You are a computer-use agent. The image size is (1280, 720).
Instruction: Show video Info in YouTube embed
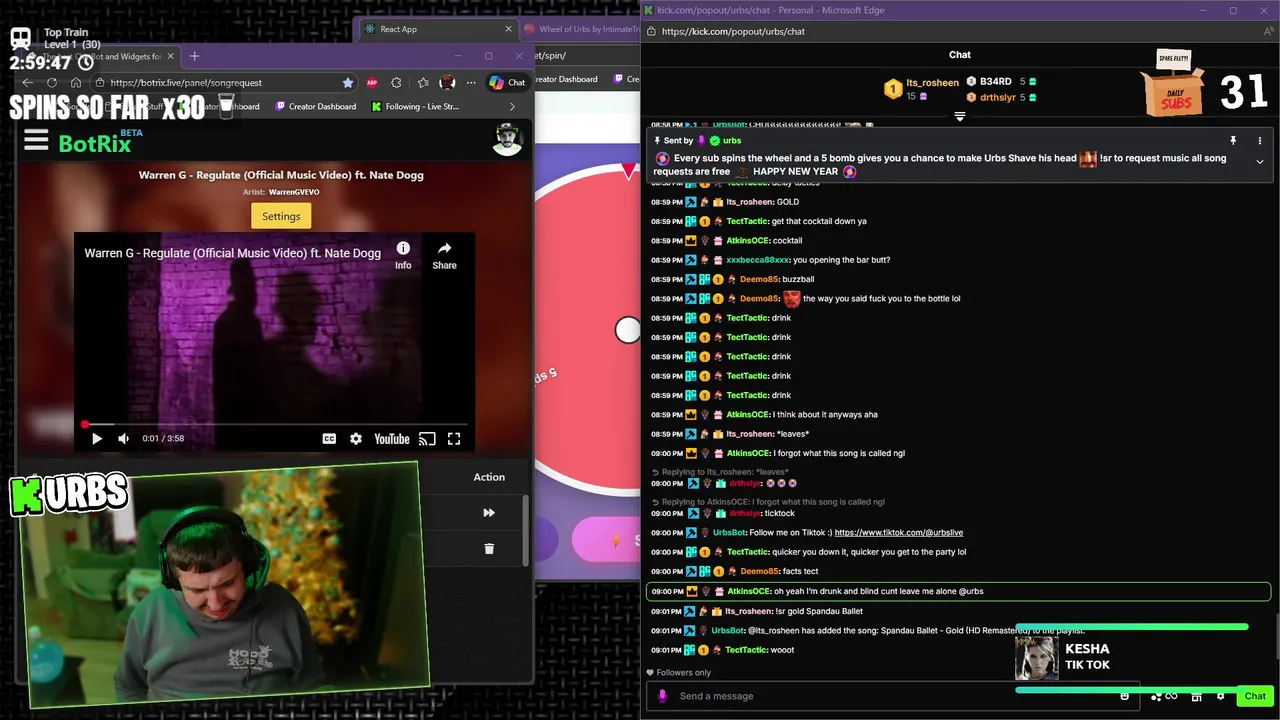click(x=403, y=255)
